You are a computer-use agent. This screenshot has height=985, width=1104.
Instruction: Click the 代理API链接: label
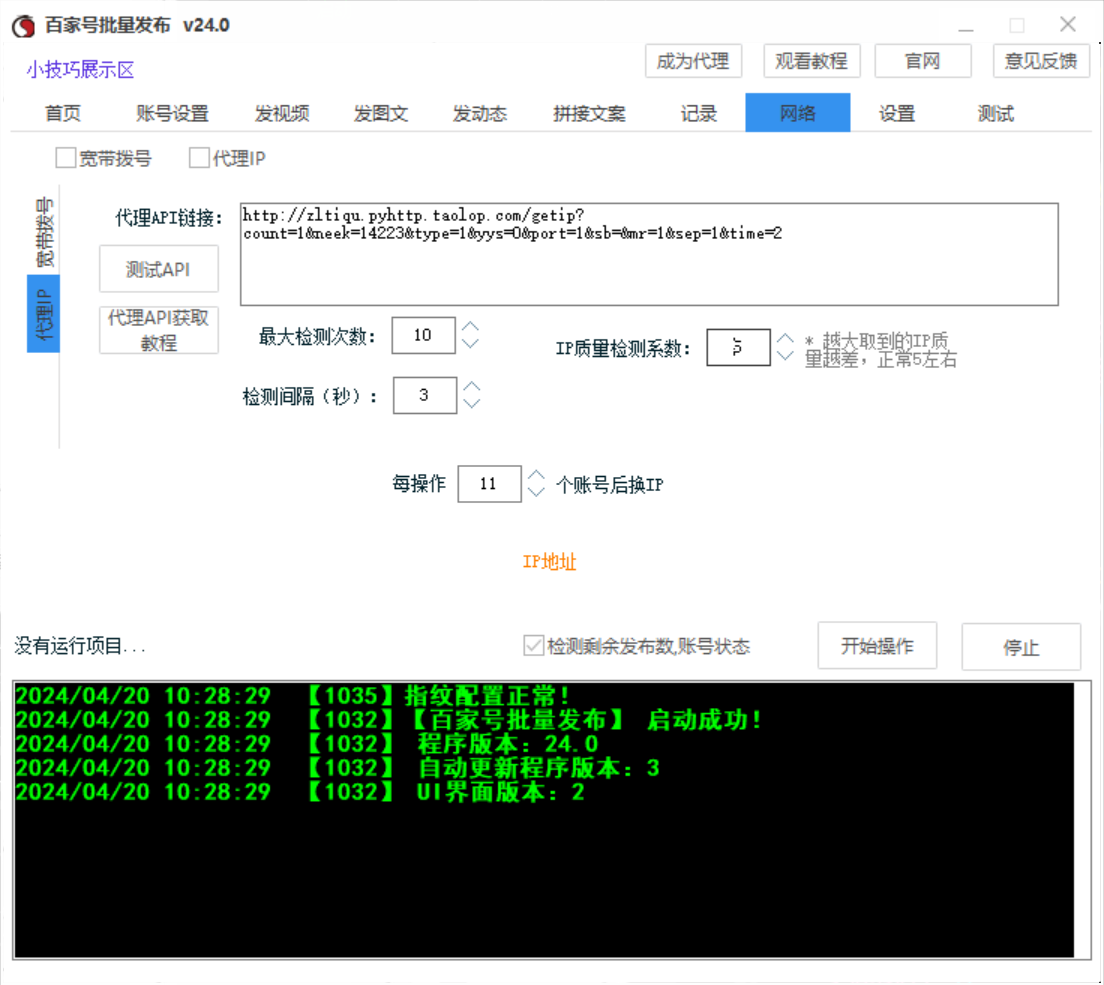(x=169, y=218)
